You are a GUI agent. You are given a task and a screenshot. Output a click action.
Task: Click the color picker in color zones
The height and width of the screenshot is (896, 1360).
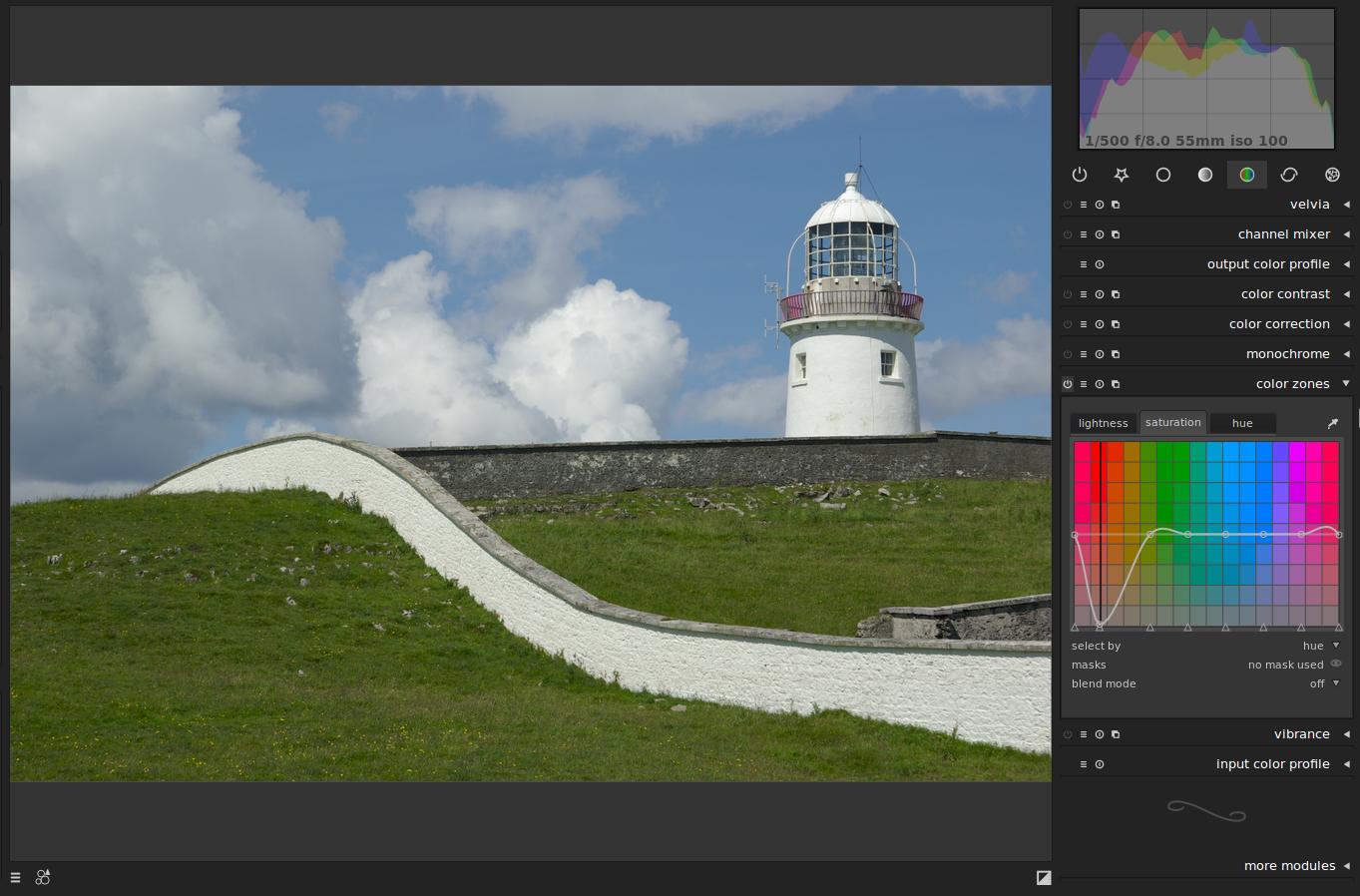(1333, 423)
